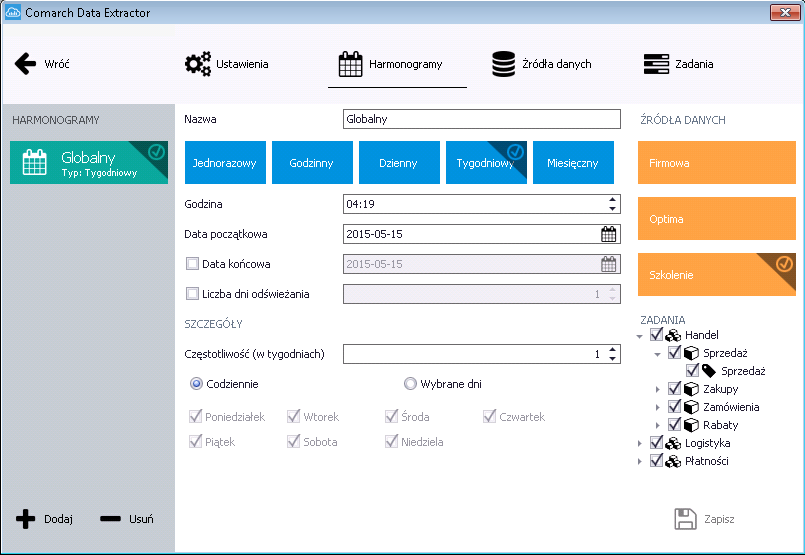Select the Globalny schedule in the list
The width and height of the screenshot is (805, 555).
[x=89, y=163]
